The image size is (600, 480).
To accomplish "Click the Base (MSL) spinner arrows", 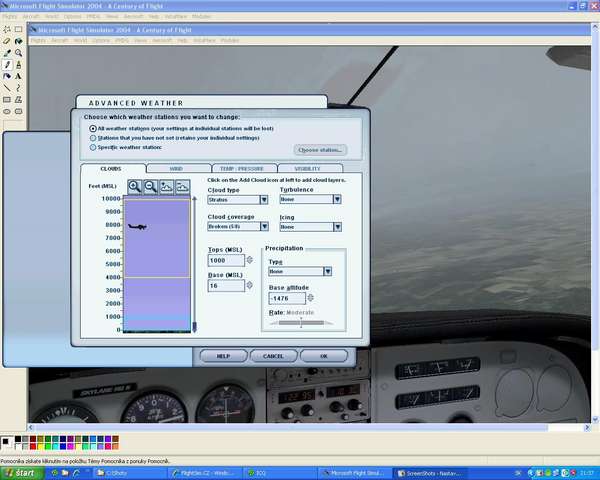I will click(249, 285).
